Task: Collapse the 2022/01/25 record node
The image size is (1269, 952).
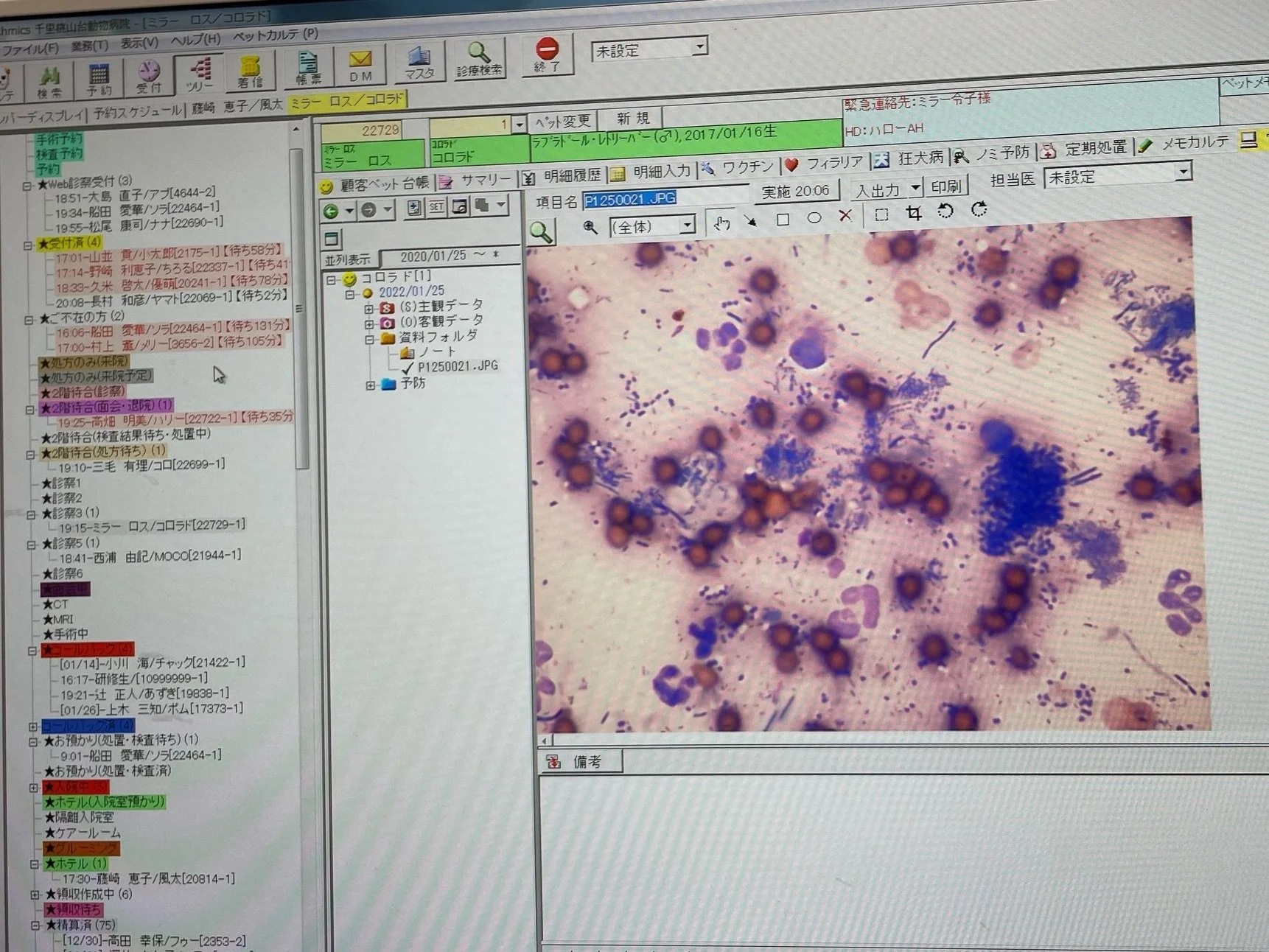Action: [349, 294]
